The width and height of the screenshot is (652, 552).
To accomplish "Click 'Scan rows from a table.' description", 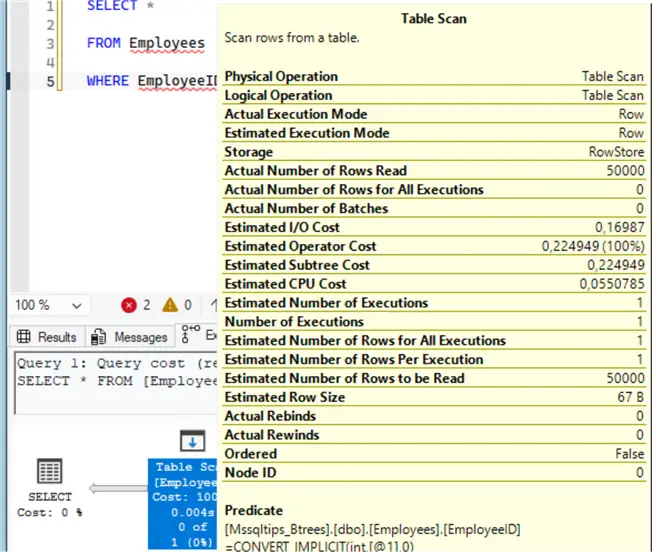I will [x=292, y=38].
